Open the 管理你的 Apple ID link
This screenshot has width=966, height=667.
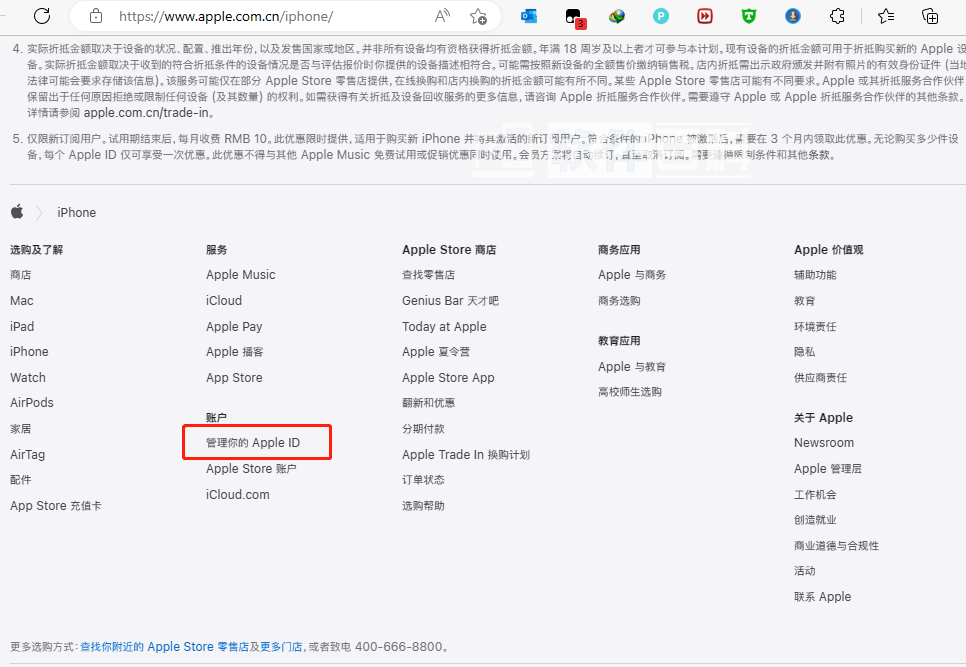[253, 443]
